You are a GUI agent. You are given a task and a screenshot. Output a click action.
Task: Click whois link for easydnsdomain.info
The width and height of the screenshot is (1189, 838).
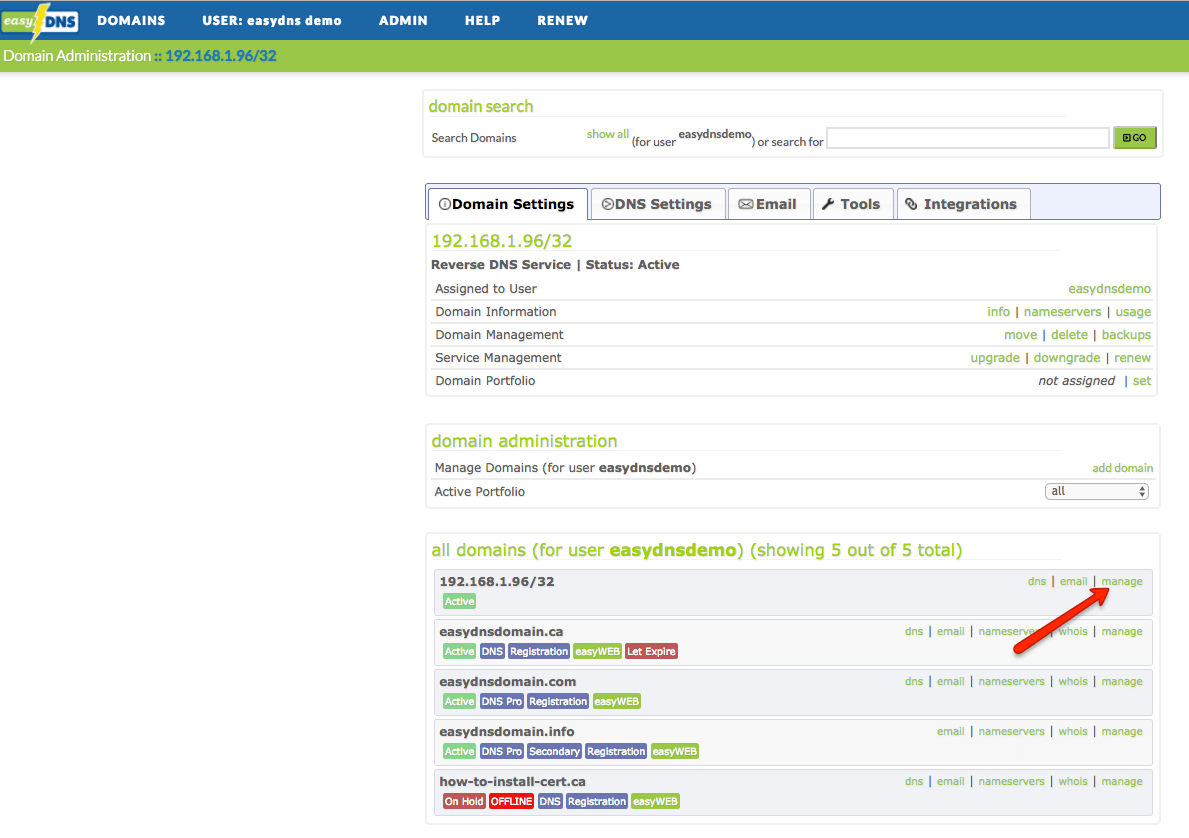(1073, 732)
